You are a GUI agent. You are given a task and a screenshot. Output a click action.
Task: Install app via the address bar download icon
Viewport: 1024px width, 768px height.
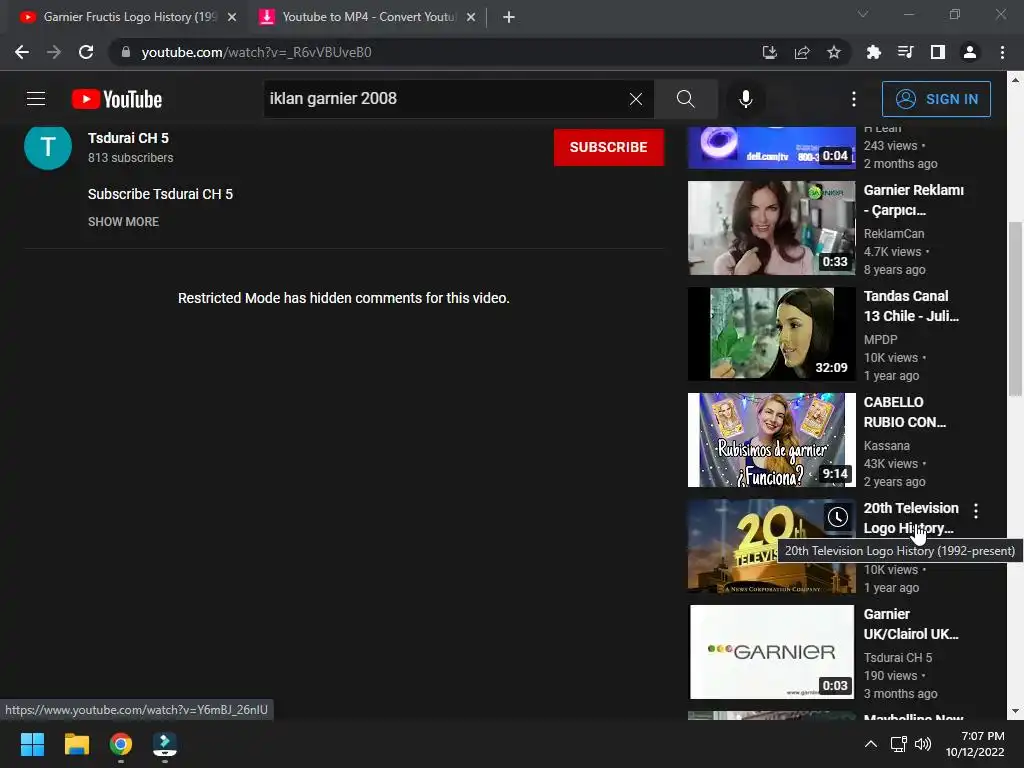click(770, 52)
